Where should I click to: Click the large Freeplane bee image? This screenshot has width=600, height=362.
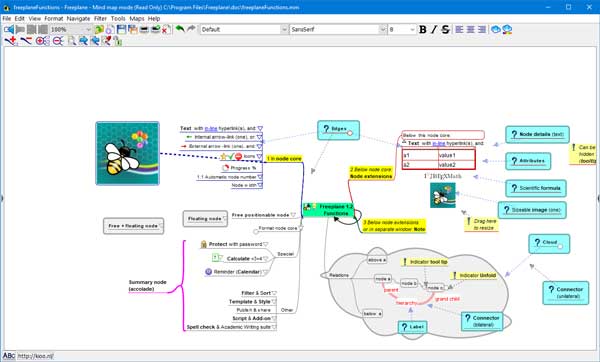[x=127, y=153]
